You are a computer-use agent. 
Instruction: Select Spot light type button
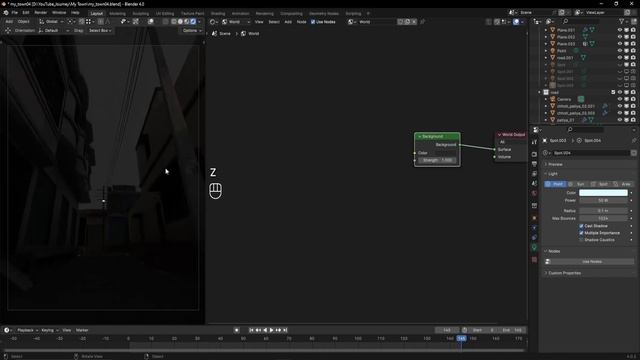pyautogui.click(x=600, y=184)
